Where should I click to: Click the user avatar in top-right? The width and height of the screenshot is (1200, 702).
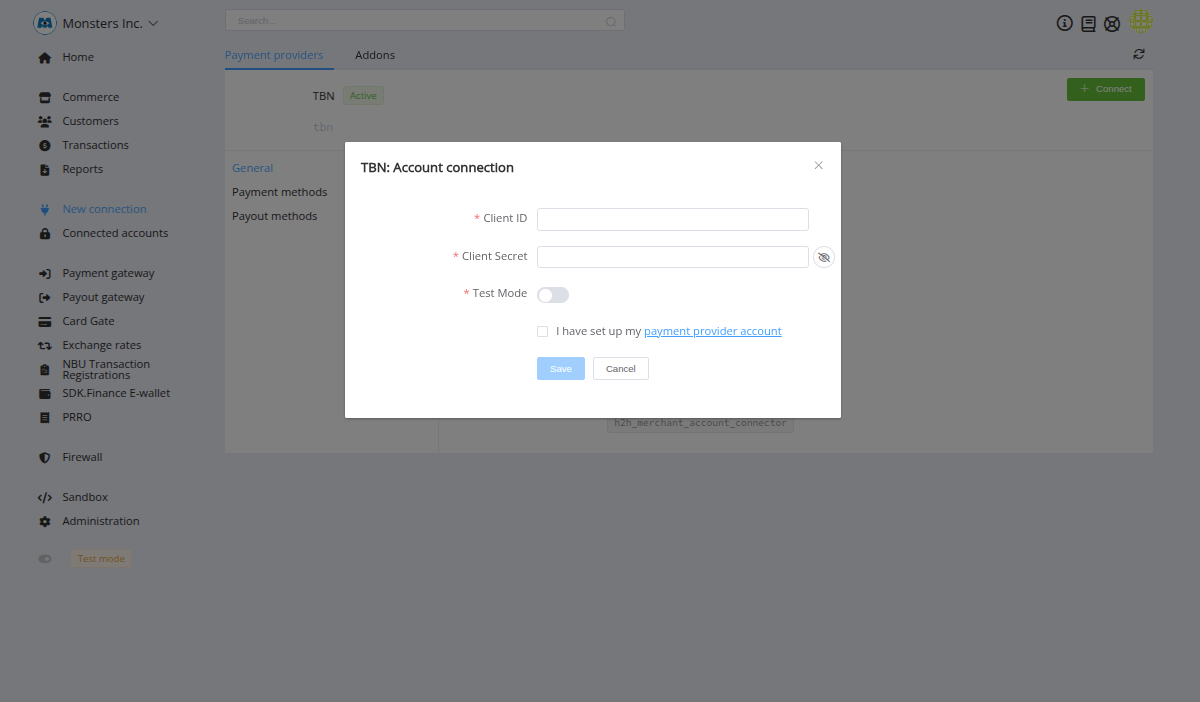1141,21
